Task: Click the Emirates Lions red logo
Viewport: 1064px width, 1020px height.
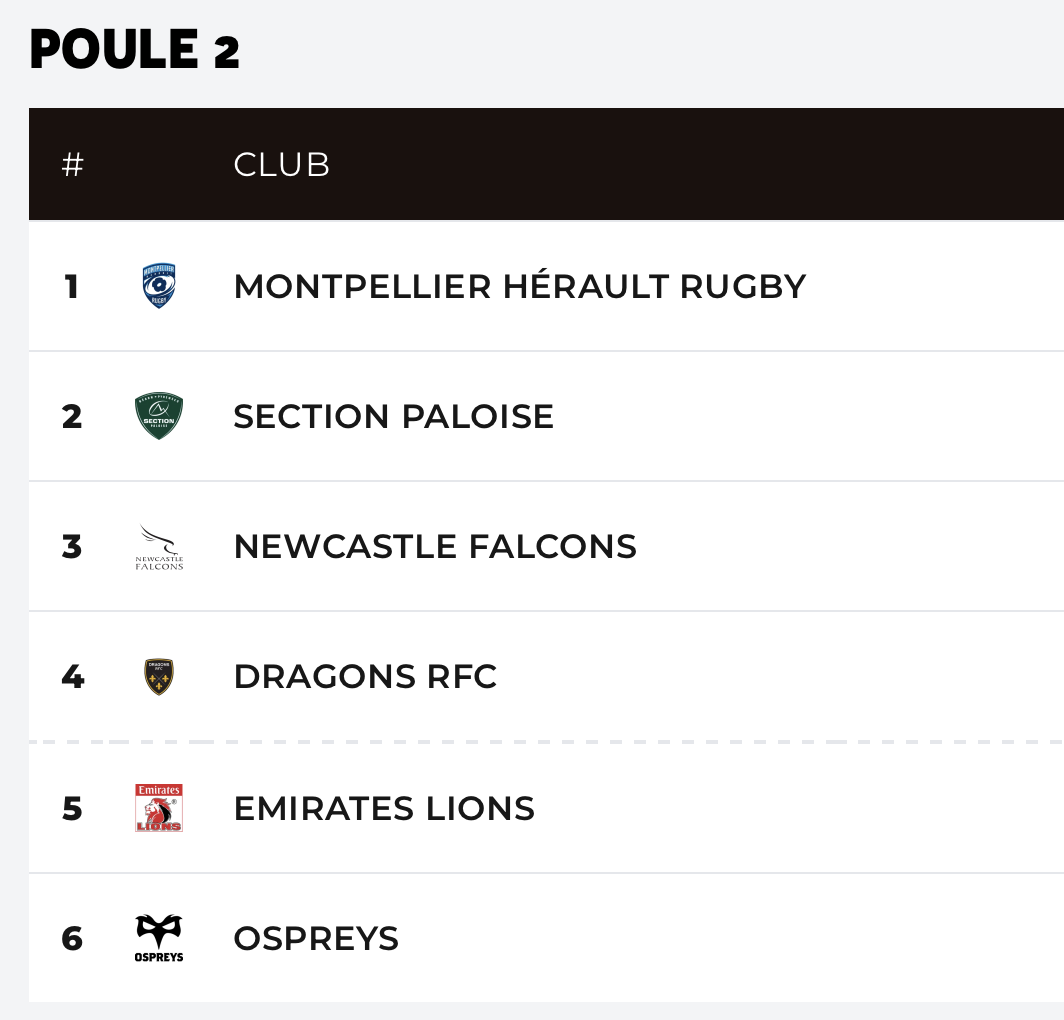Action: (x=159, y=808)
